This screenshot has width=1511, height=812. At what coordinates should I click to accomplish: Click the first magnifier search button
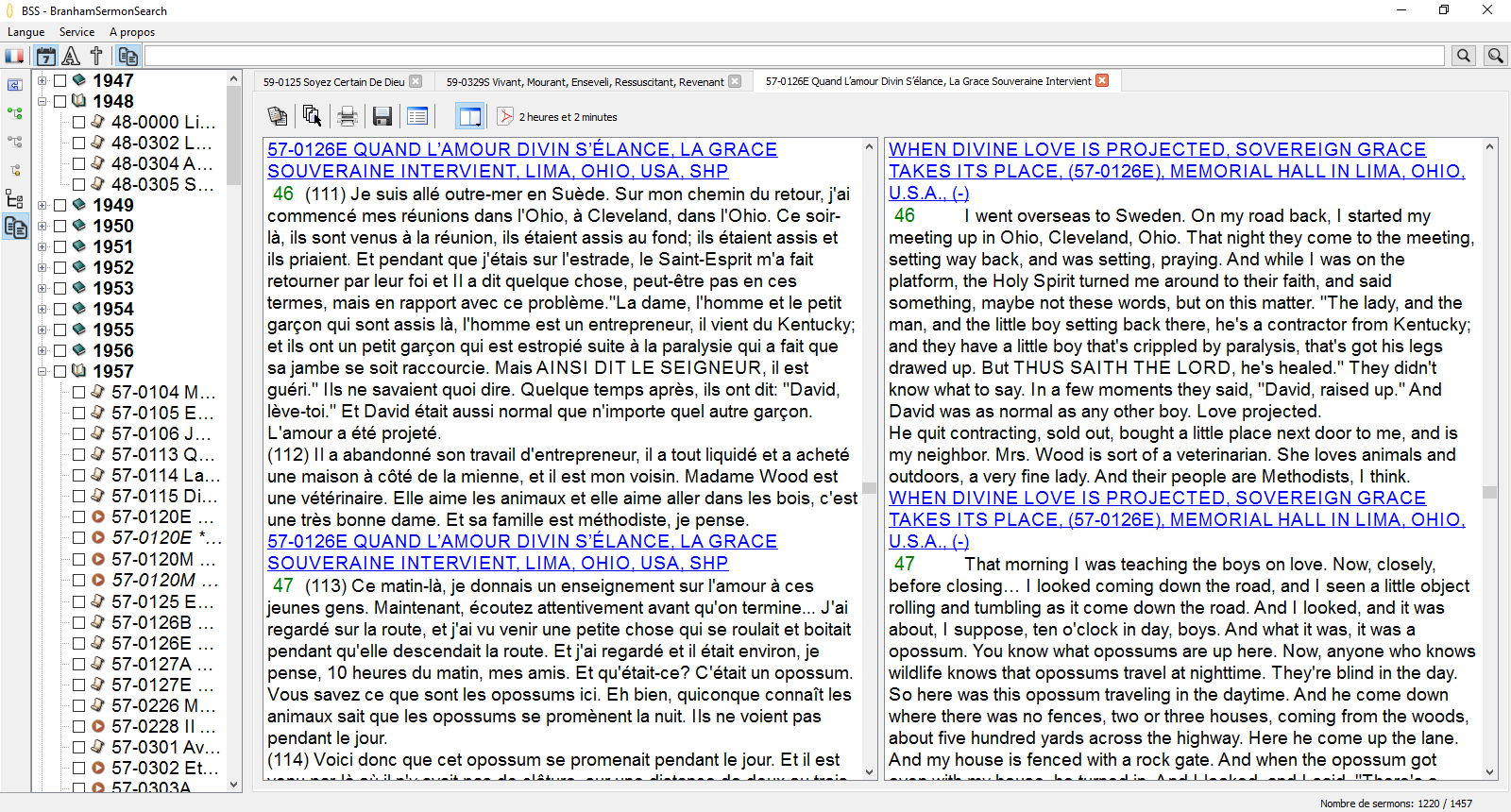(1464, 56)
